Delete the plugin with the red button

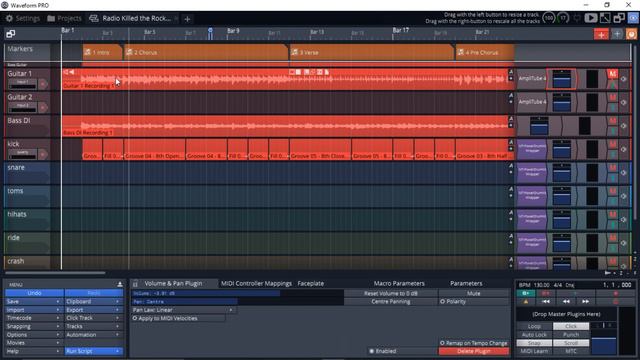coord(474,351)
